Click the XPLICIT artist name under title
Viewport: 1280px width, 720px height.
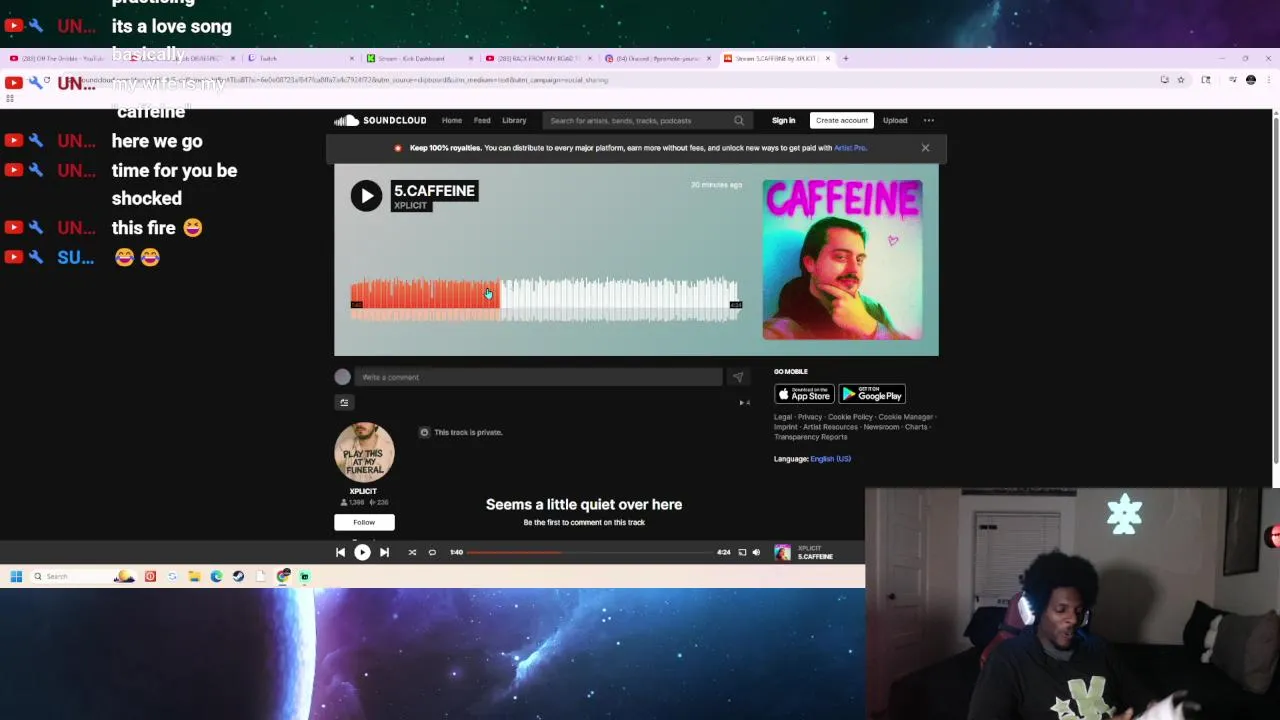pyautogui.click(x=410, y=206)
